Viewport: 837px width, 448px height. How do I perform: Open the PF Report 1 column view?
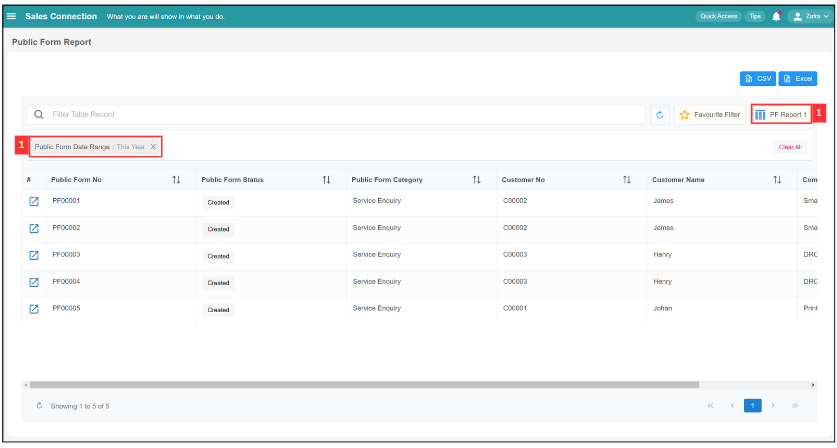click(781, 115)
